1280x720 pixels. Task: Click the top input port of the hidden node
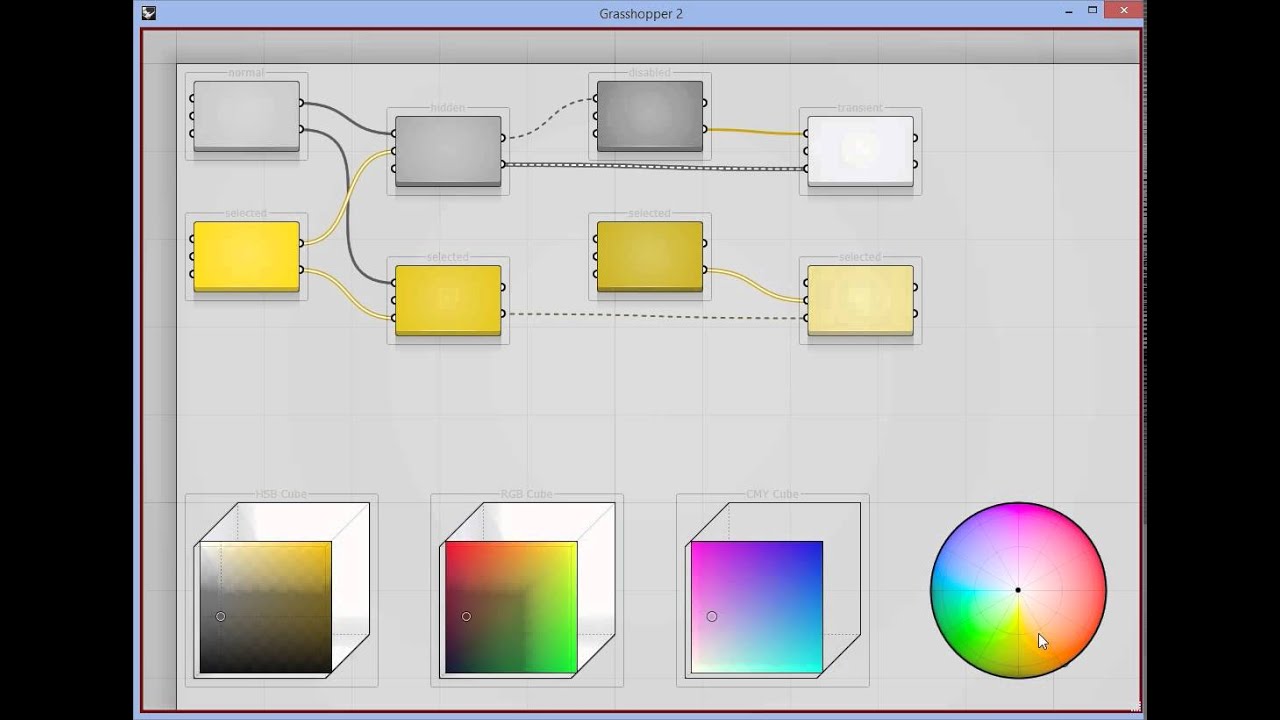tap(395, 134)
